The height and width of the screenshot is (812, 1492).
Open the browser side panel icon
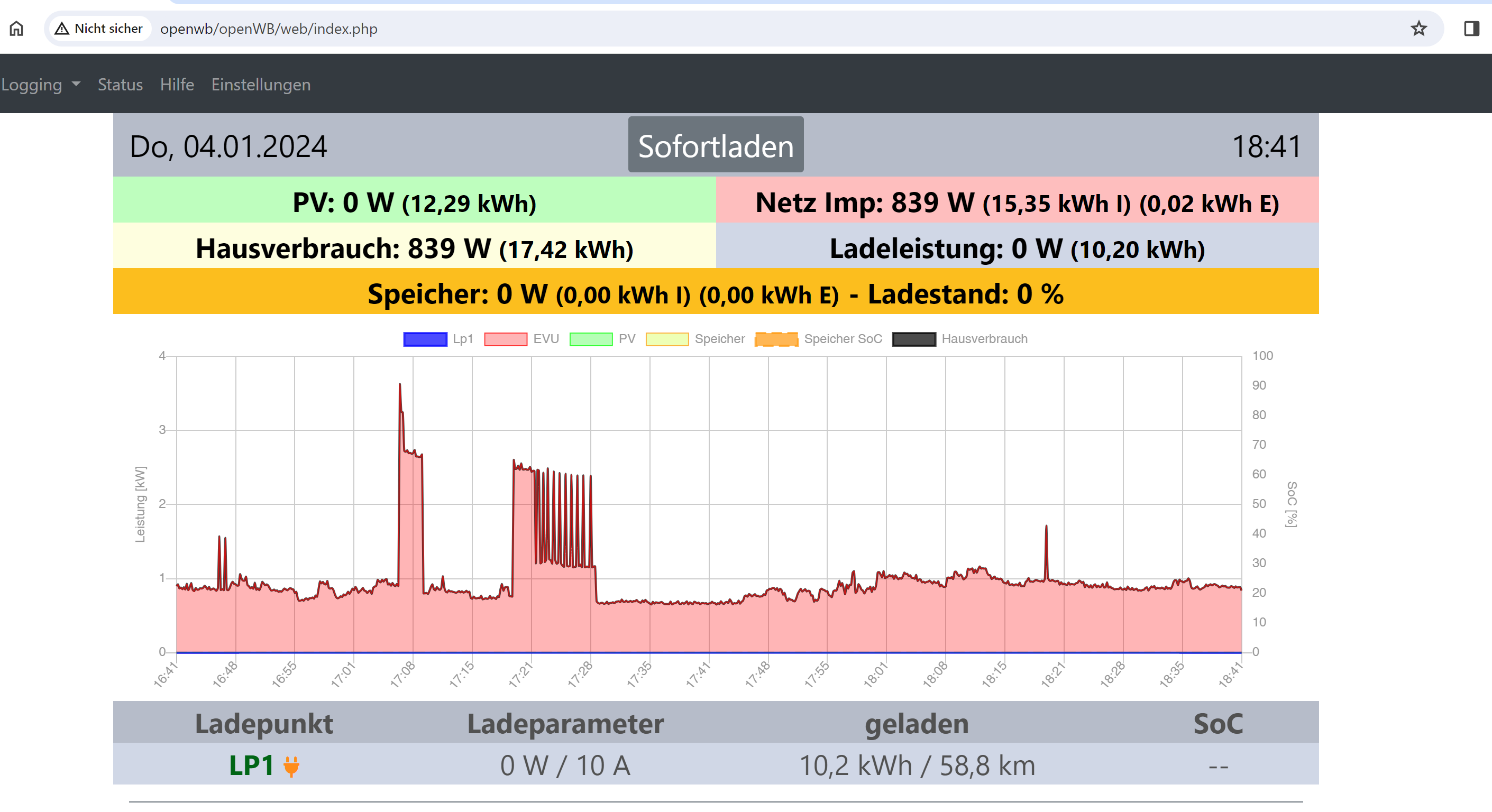(x=1471, y=29)
